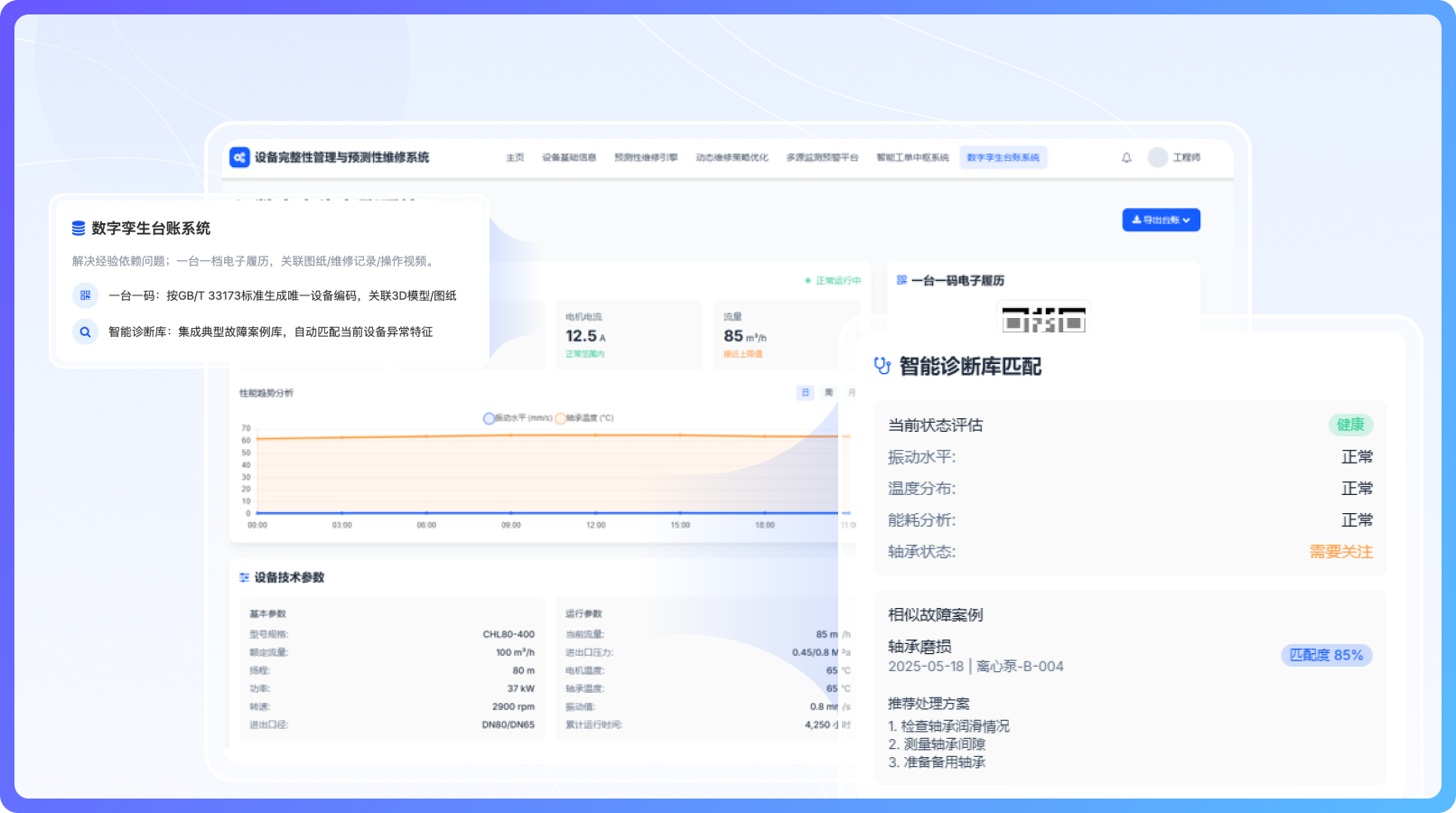Click the 当前状态评估 heading
This screenshot has height=813, width=1456.
(x=935, y=425)
